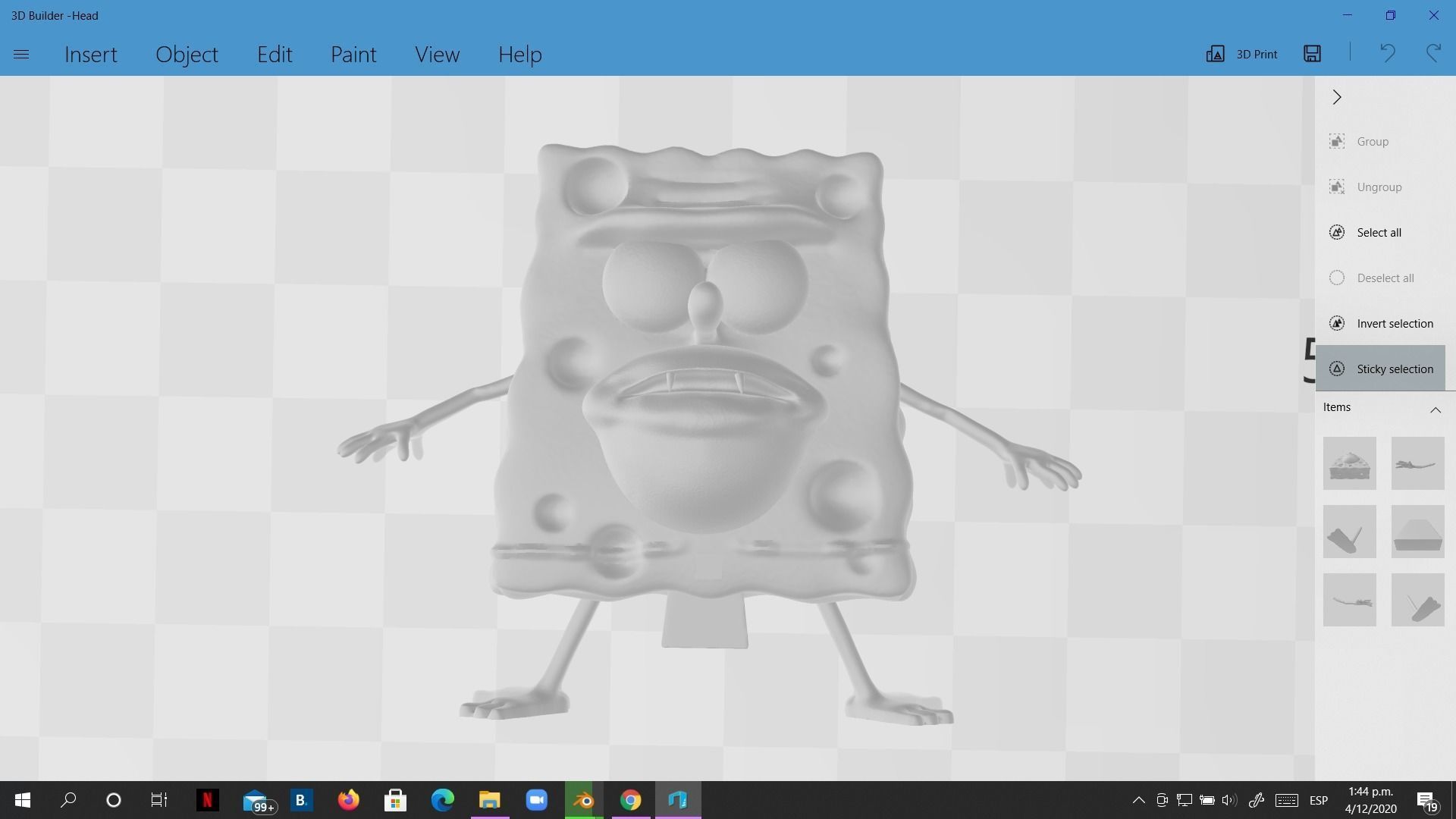Click the Ungroup command
1456x819 pixels.
[1380, 187]
